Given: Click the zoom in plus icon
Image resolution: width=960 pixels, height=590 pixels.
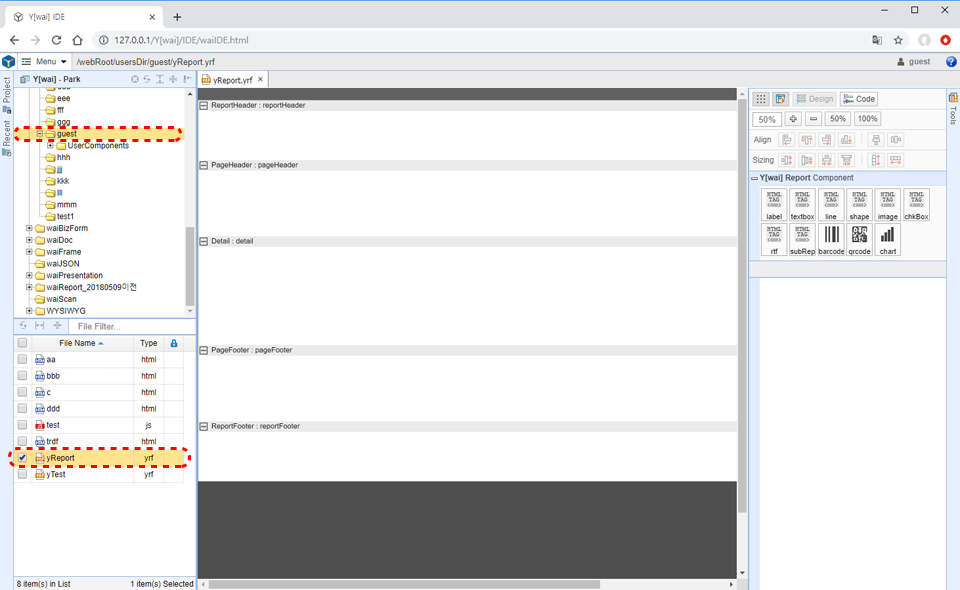Looking at the screenshot, I should [793, 119].
